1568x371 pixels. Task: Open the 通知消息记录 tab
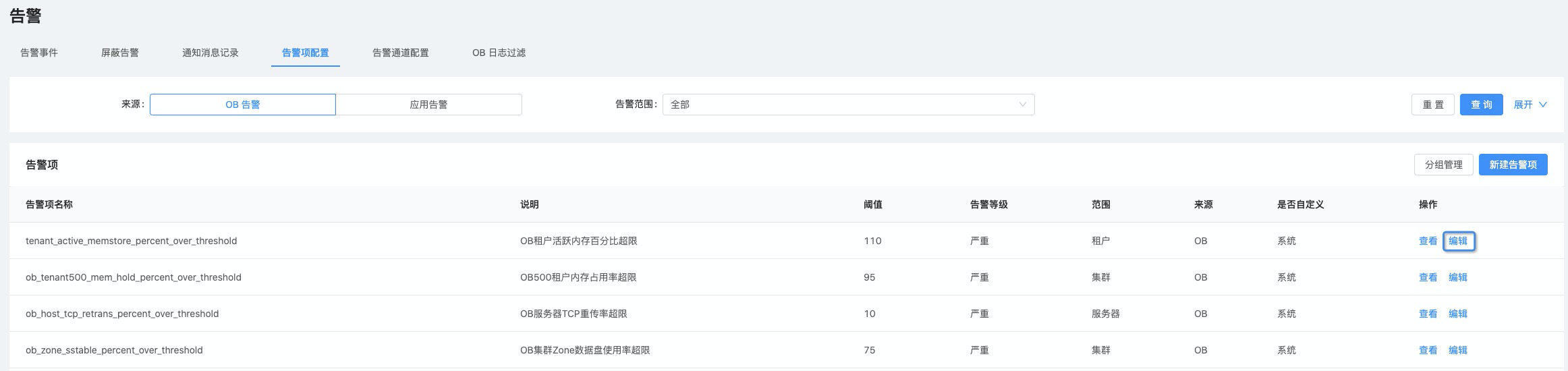[211, 53]
